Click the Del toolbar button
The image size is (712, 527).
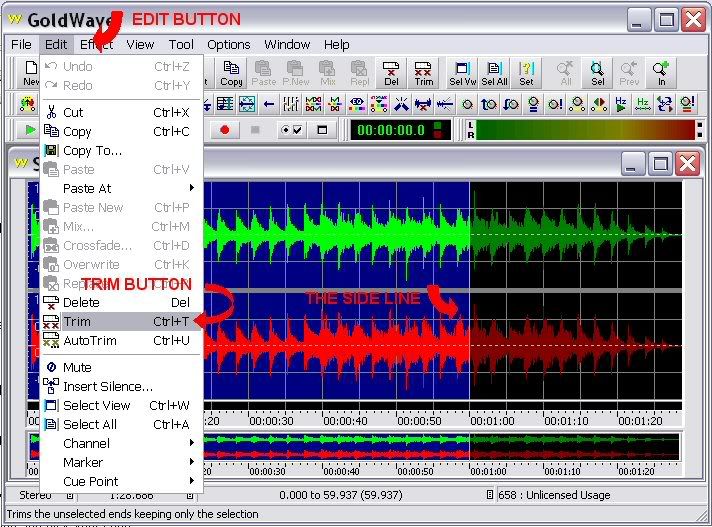[391, 72]
